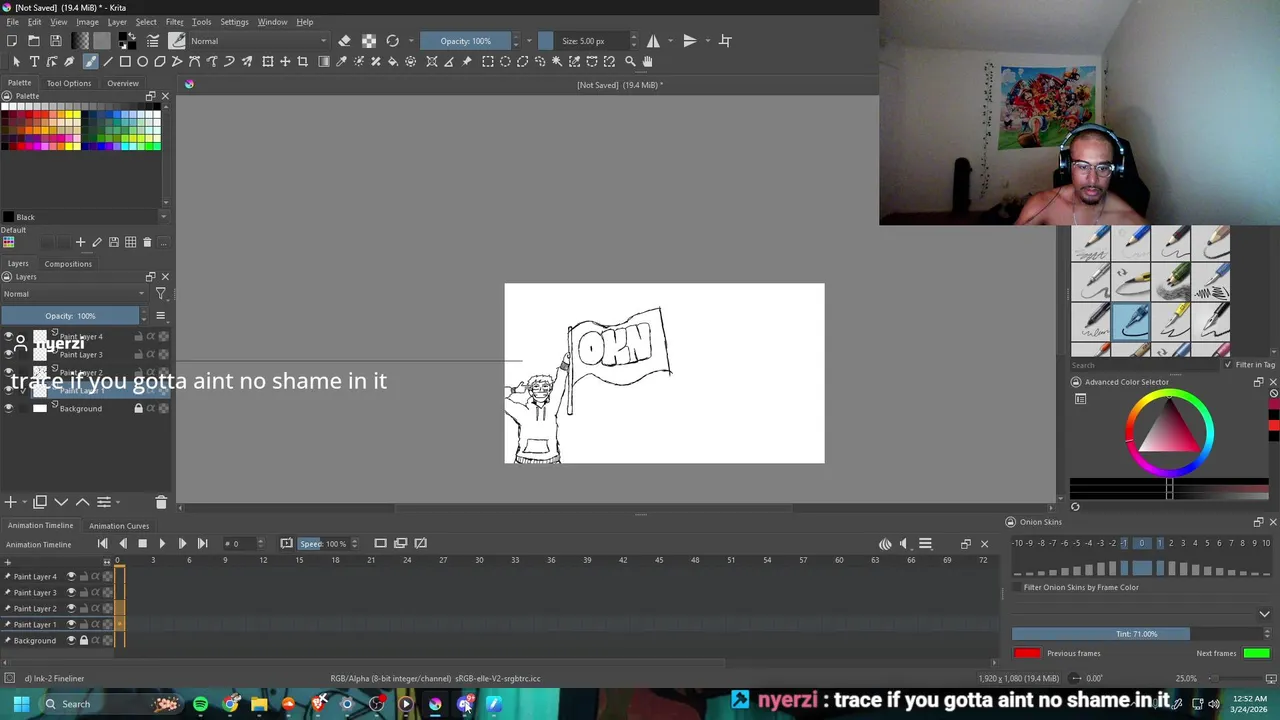Toggle Eraser mode in the toolbar
This screenshot has height=720, width=1280.
pyautogui.click(x=344, y=41)
